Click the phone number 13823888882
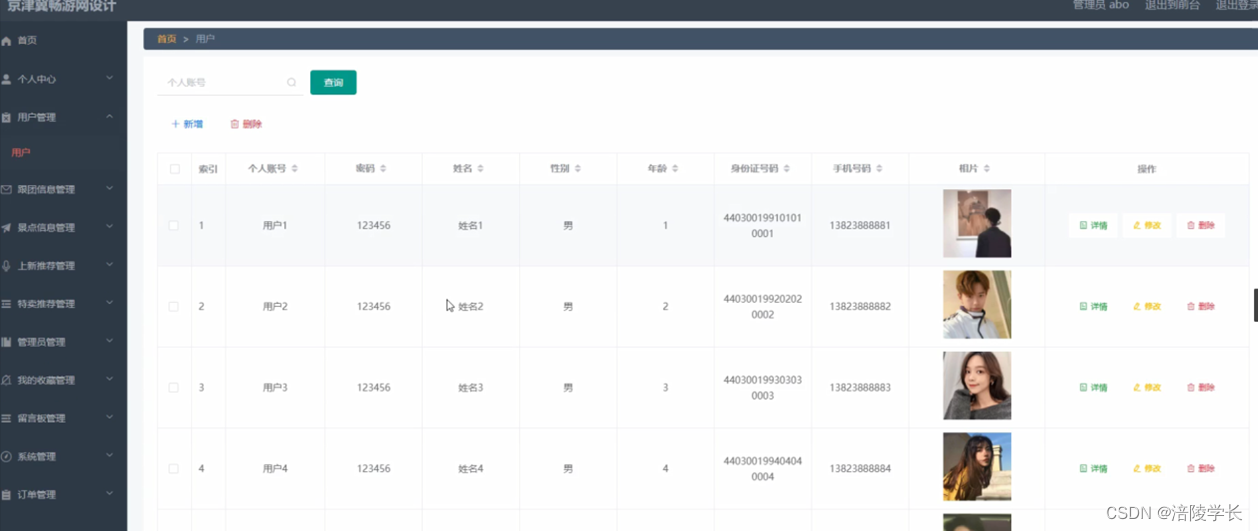Viewport: 1258px width, 531px height. click(860, 307)
